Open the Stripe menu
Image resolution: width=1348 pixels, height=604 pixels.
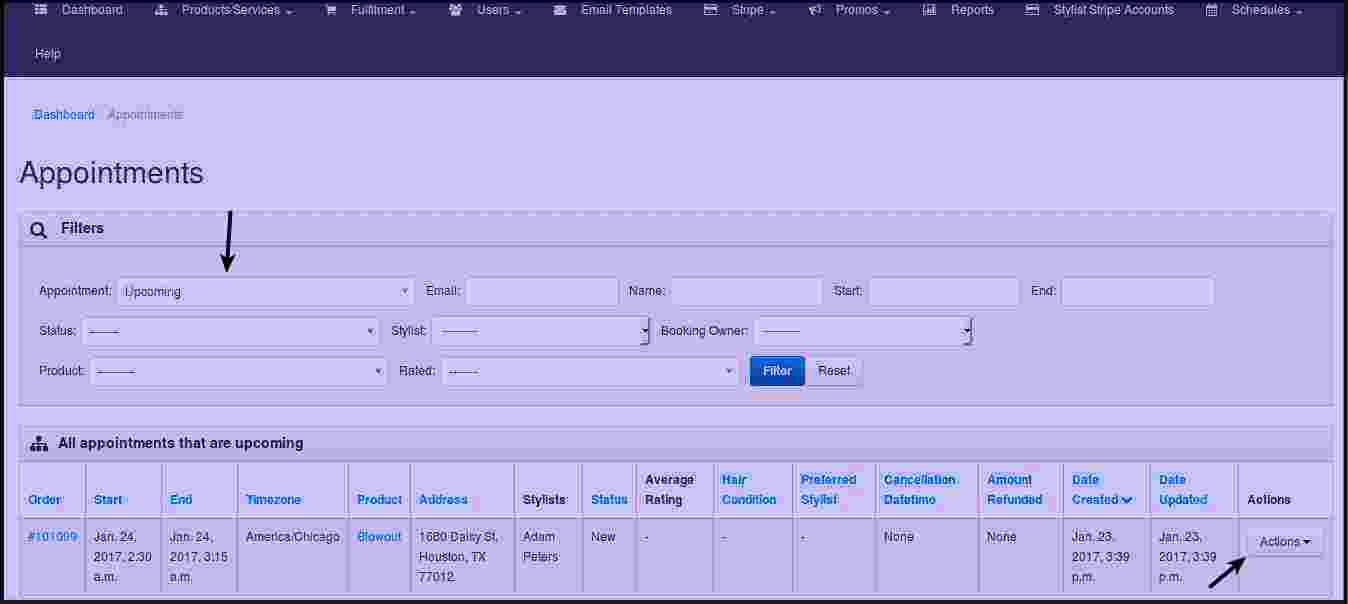[x=754, y=10]
